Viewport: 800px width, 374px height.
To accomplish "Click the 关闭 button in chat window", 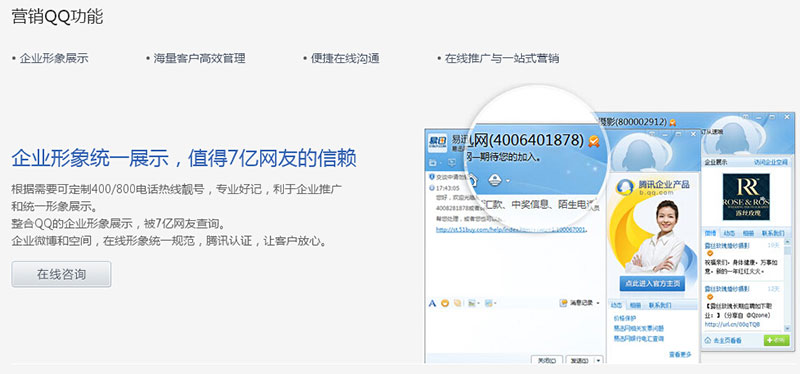I will pyautogui.click(x=547, y=360).
